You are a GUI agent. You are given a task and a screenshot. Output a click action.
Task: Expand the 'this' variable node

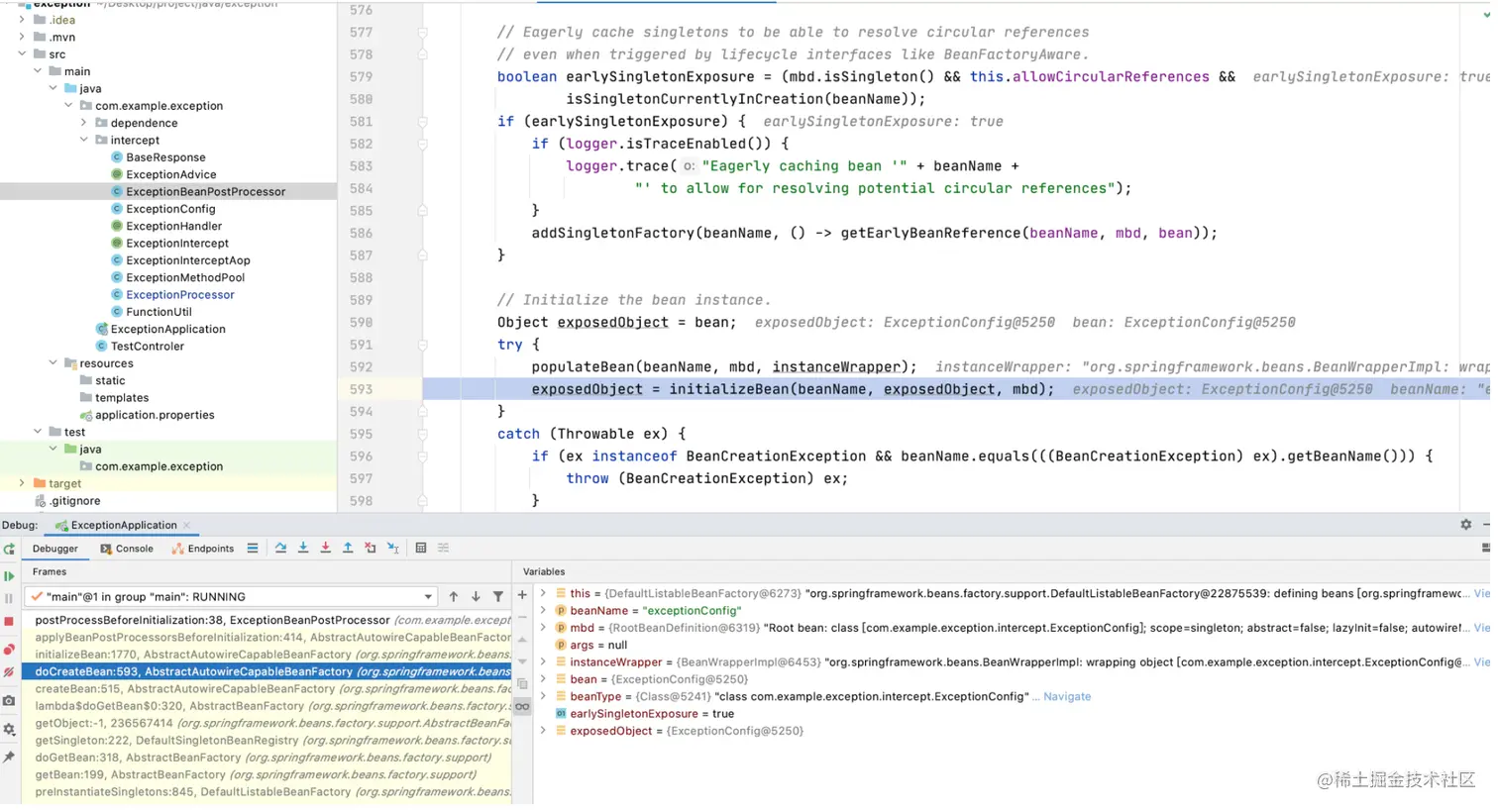543,594
